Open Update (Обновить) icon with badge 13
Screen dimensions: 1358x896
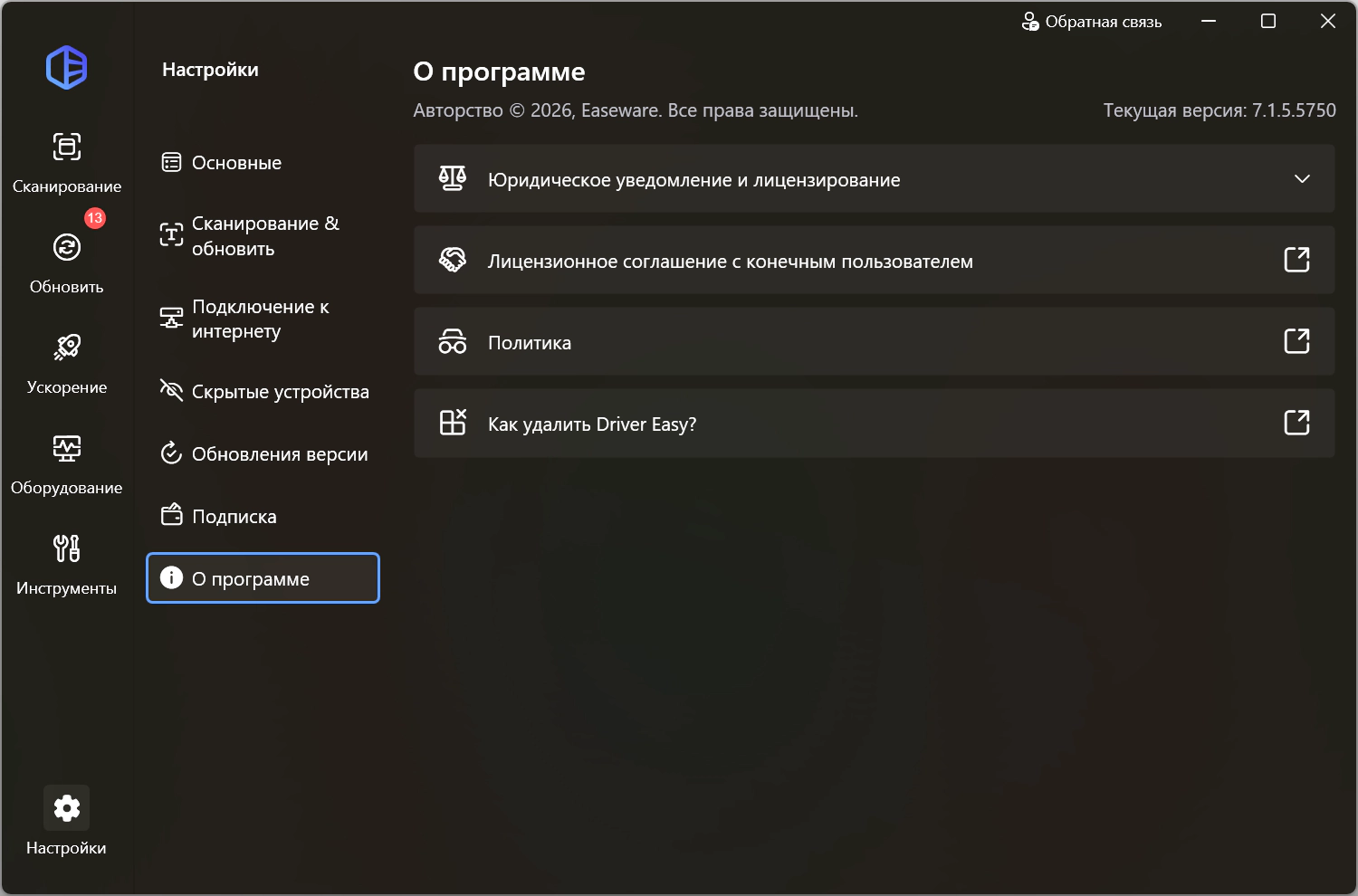pos(66,247)
